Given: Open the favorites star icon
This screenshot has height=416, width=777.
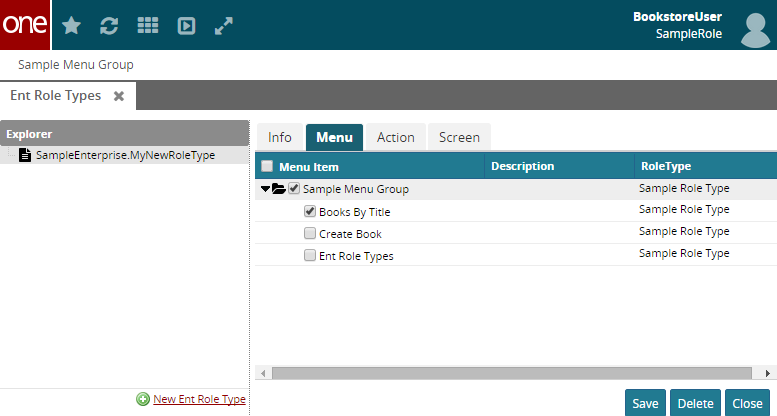Looking at the screenshot, I should point(71,26).
